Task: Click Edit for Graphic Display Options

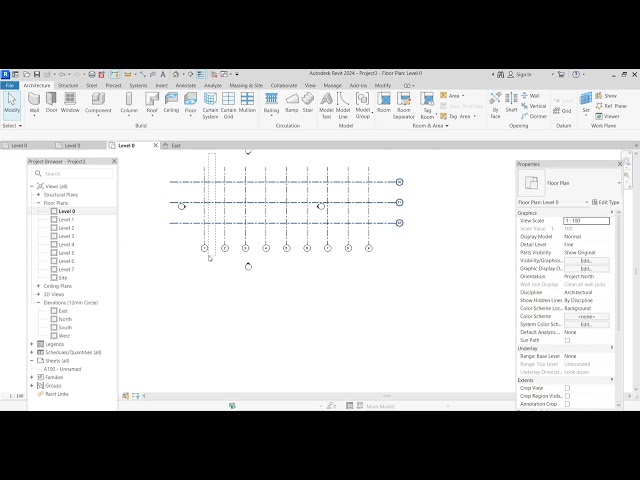Action: (x=587, y=269)
